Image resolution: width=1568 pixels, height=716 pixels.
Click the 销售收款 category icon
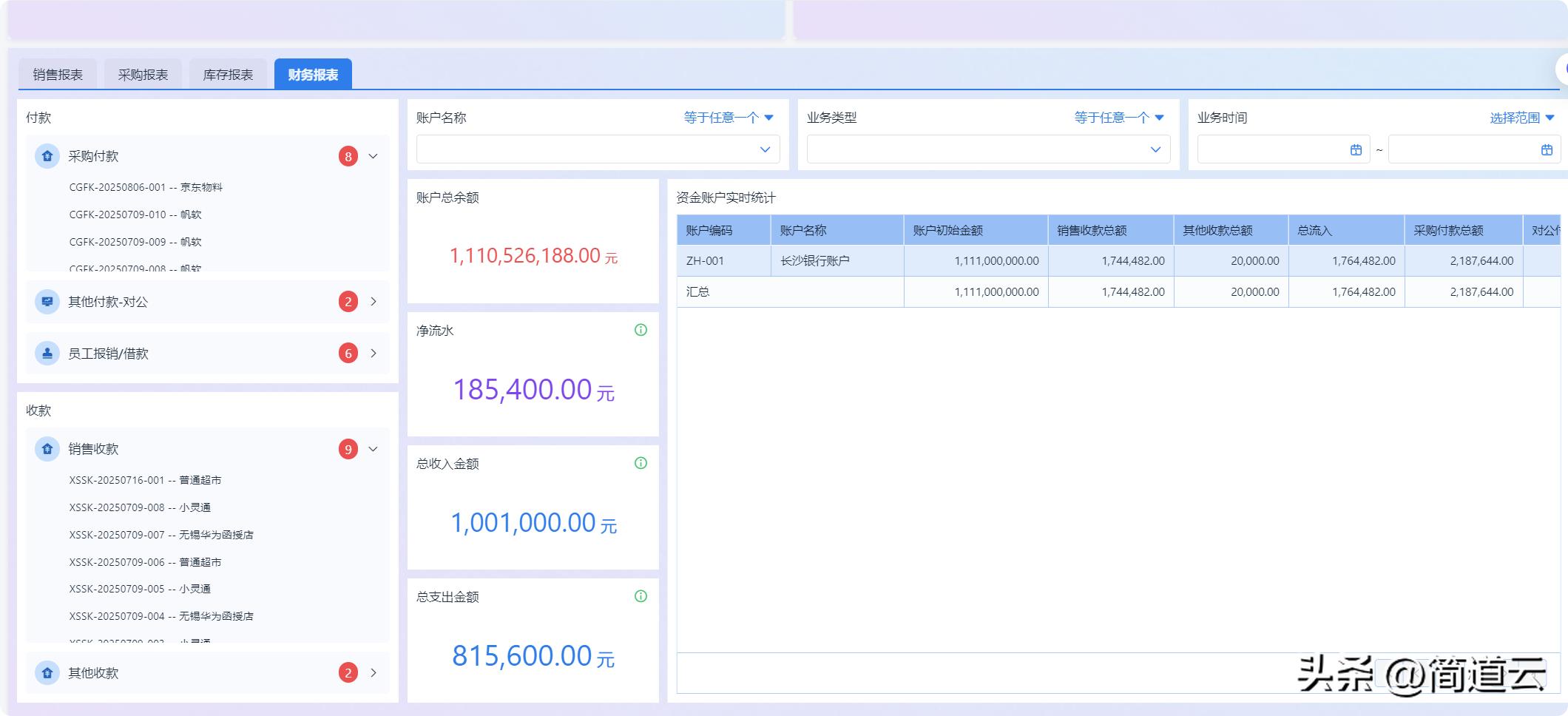point(47,449)
